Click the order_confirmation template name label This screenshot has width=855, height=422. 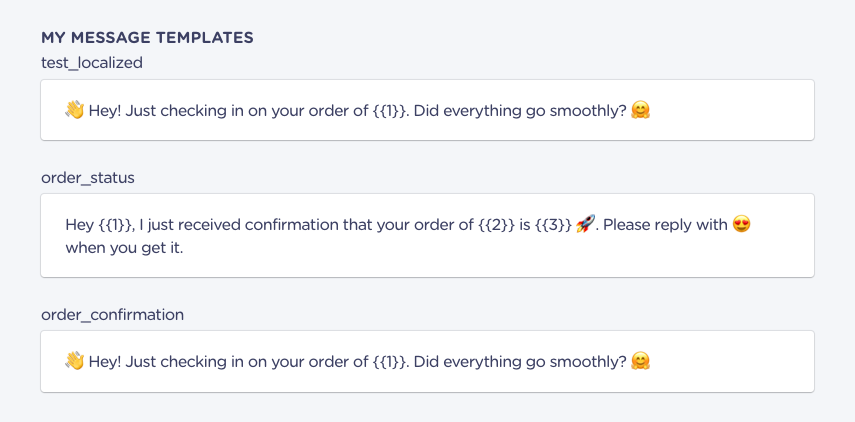(x=112, y=315)
